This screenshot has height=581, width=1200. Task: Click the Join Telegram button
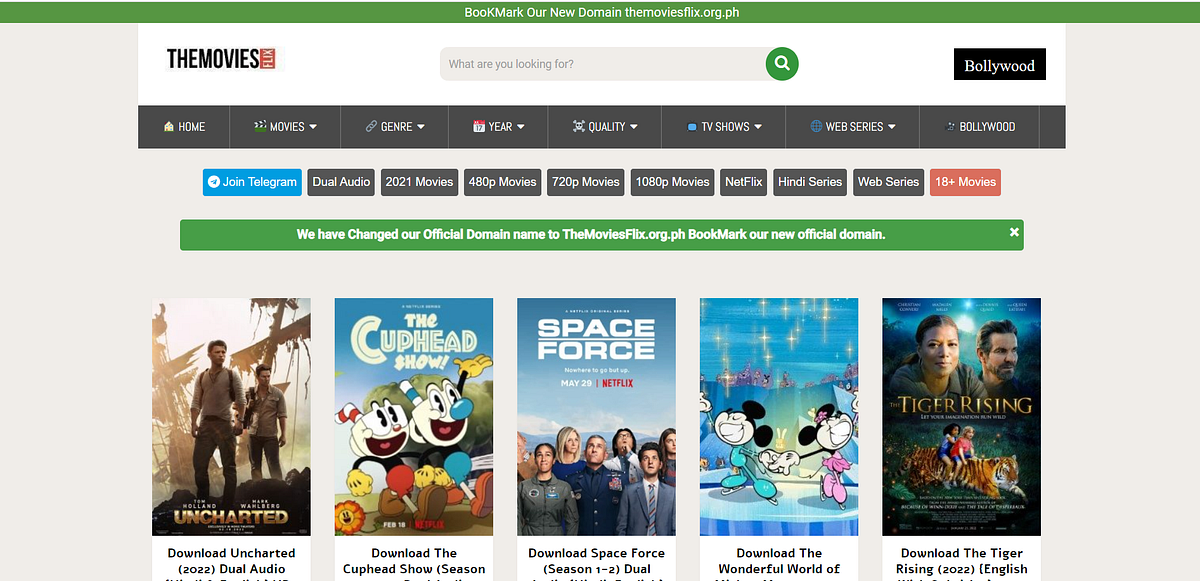[x=252, y=182]
